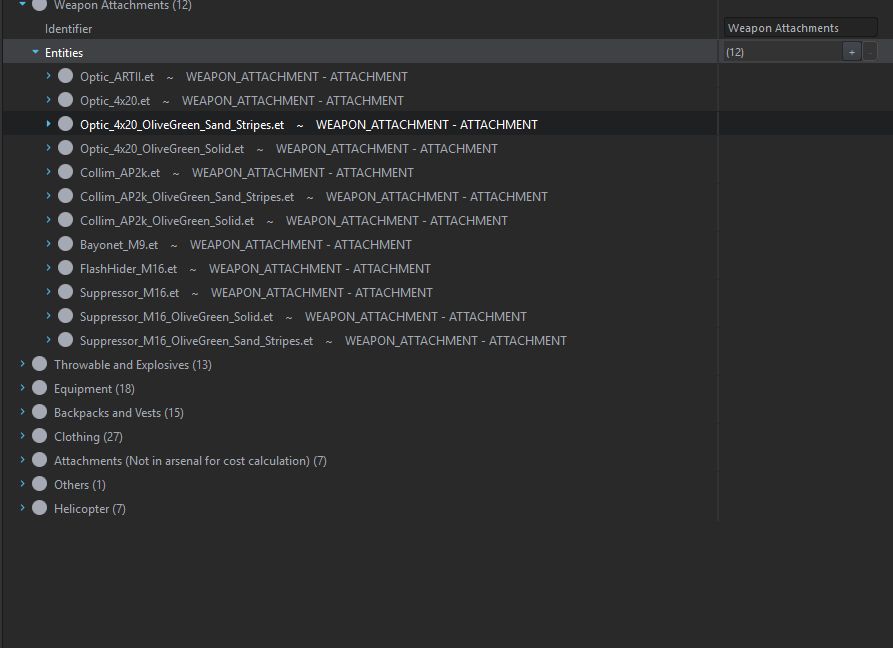Click the circle icon beside Optic_ARTII.et
893x648 pixels.
[66, 76]
